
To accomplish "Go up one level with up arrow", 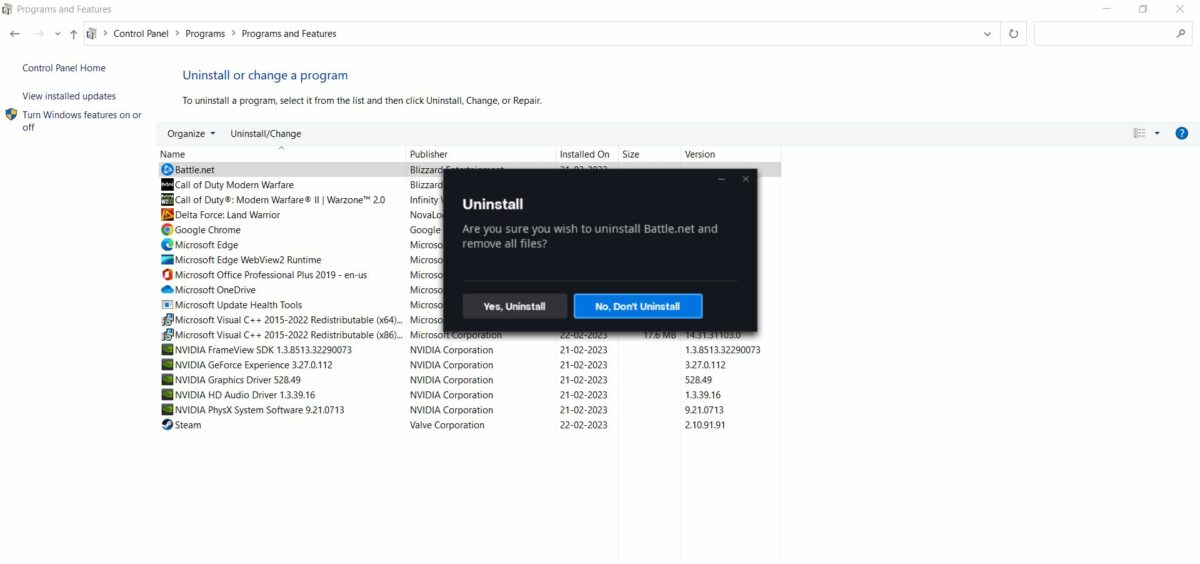I will (x=73, y=33).
